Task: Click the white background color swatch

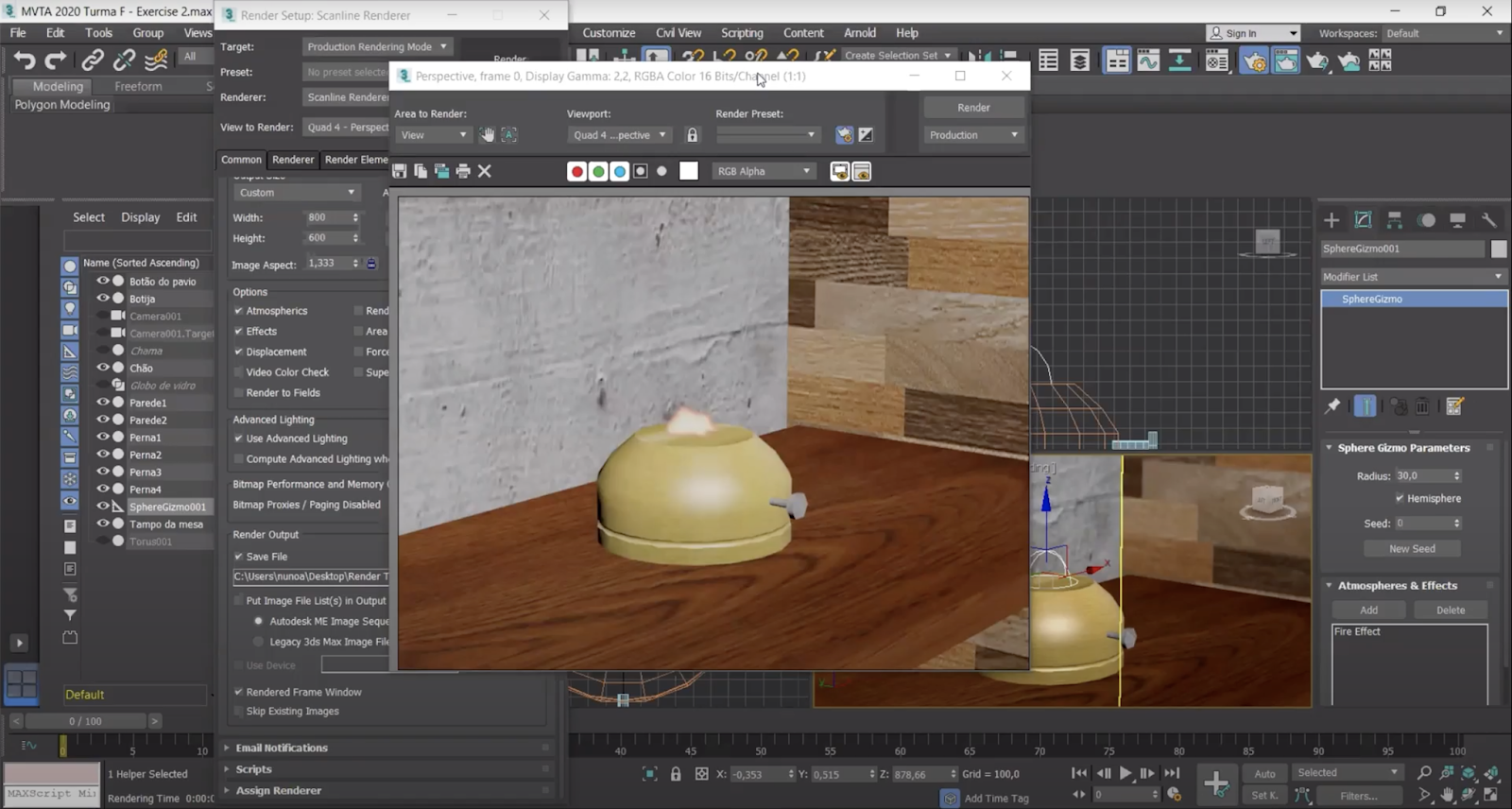Action: tap(689, 171)
